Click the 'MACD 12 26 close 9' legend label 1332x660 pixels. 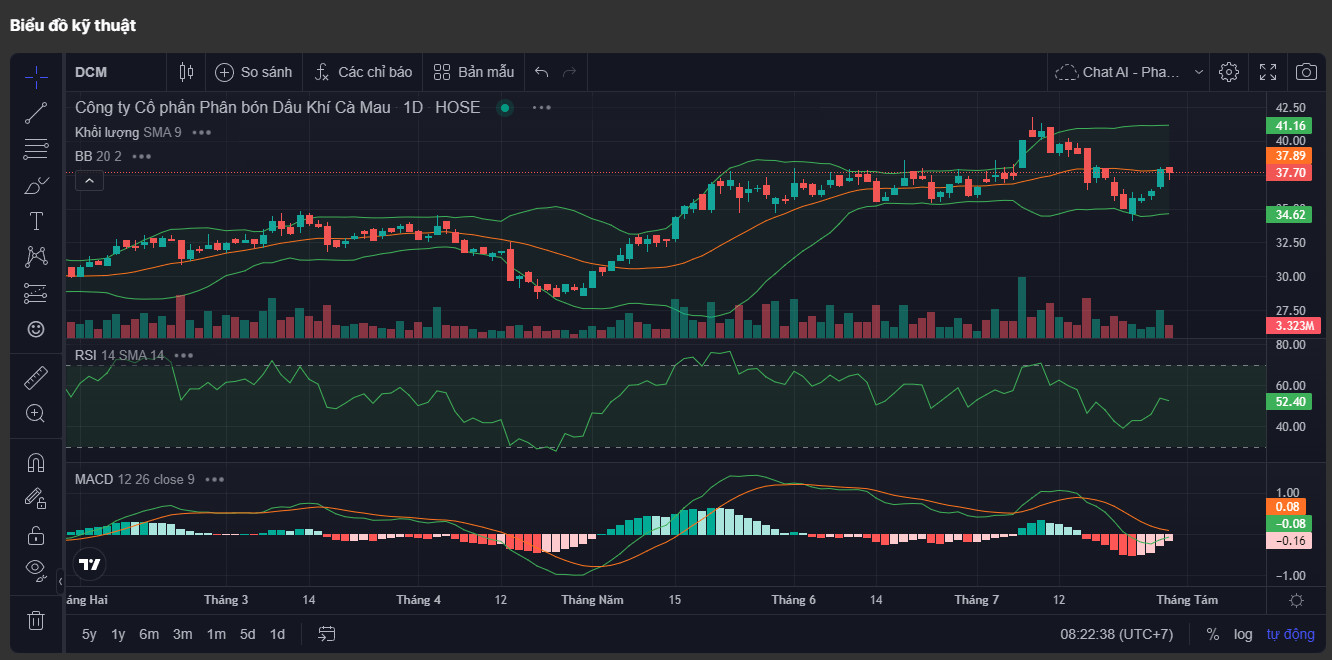coord(135,479)
